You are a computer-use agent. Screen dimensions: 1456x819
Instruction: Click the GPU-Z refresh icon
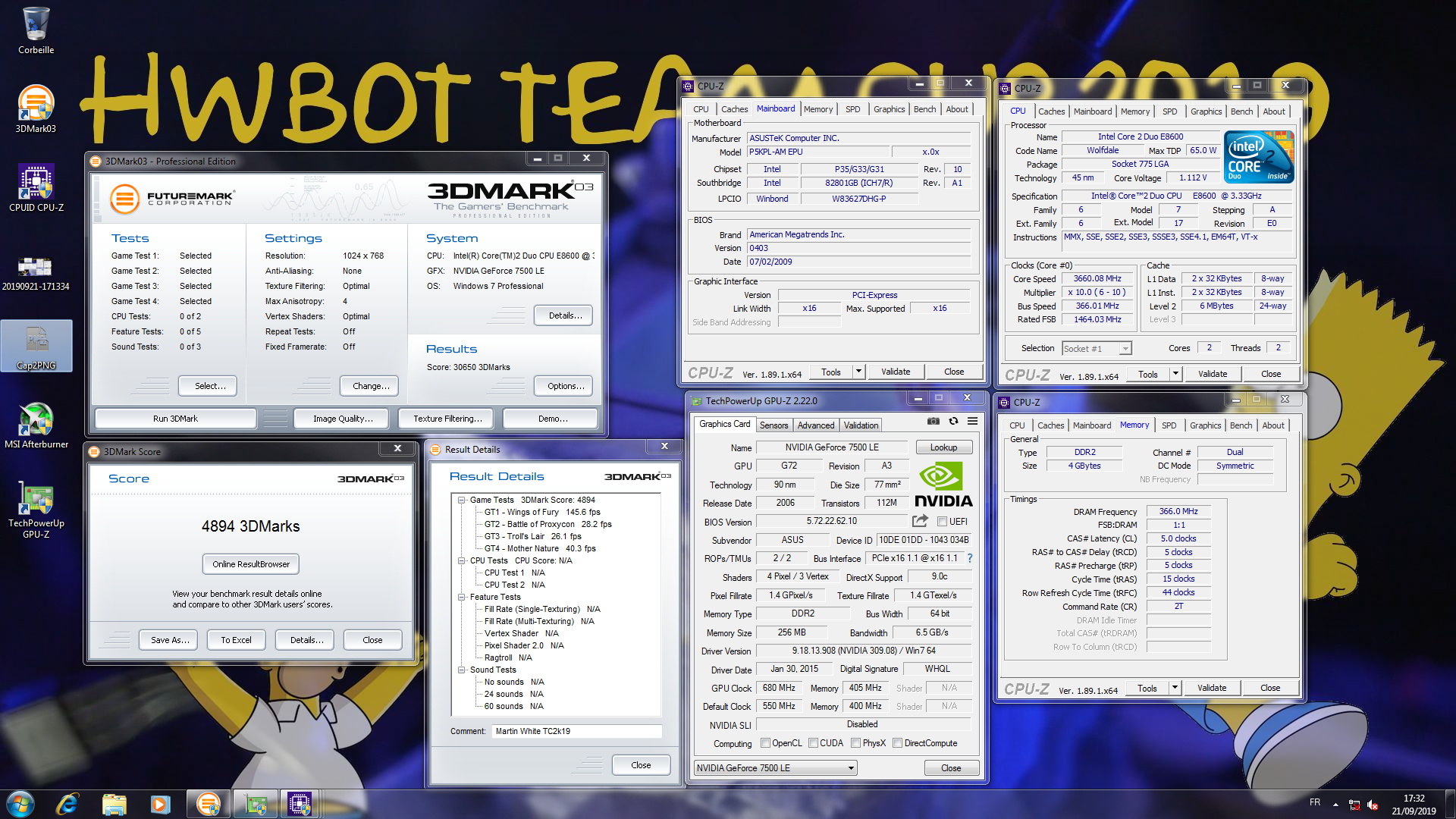[x=953, y=421]
